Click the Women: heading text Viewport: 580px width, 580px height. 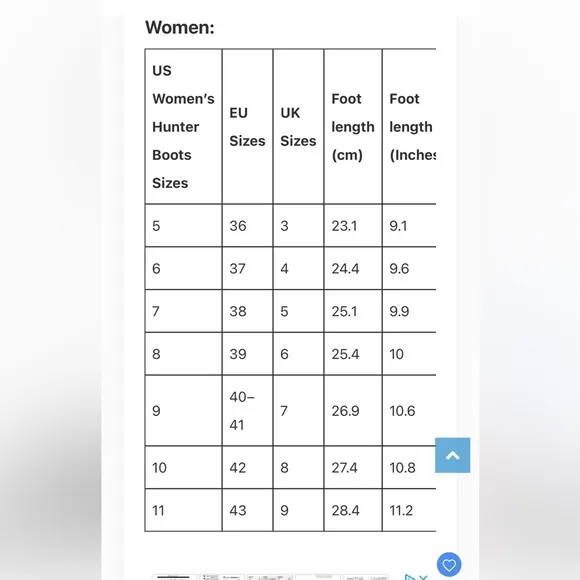(180, 27)
